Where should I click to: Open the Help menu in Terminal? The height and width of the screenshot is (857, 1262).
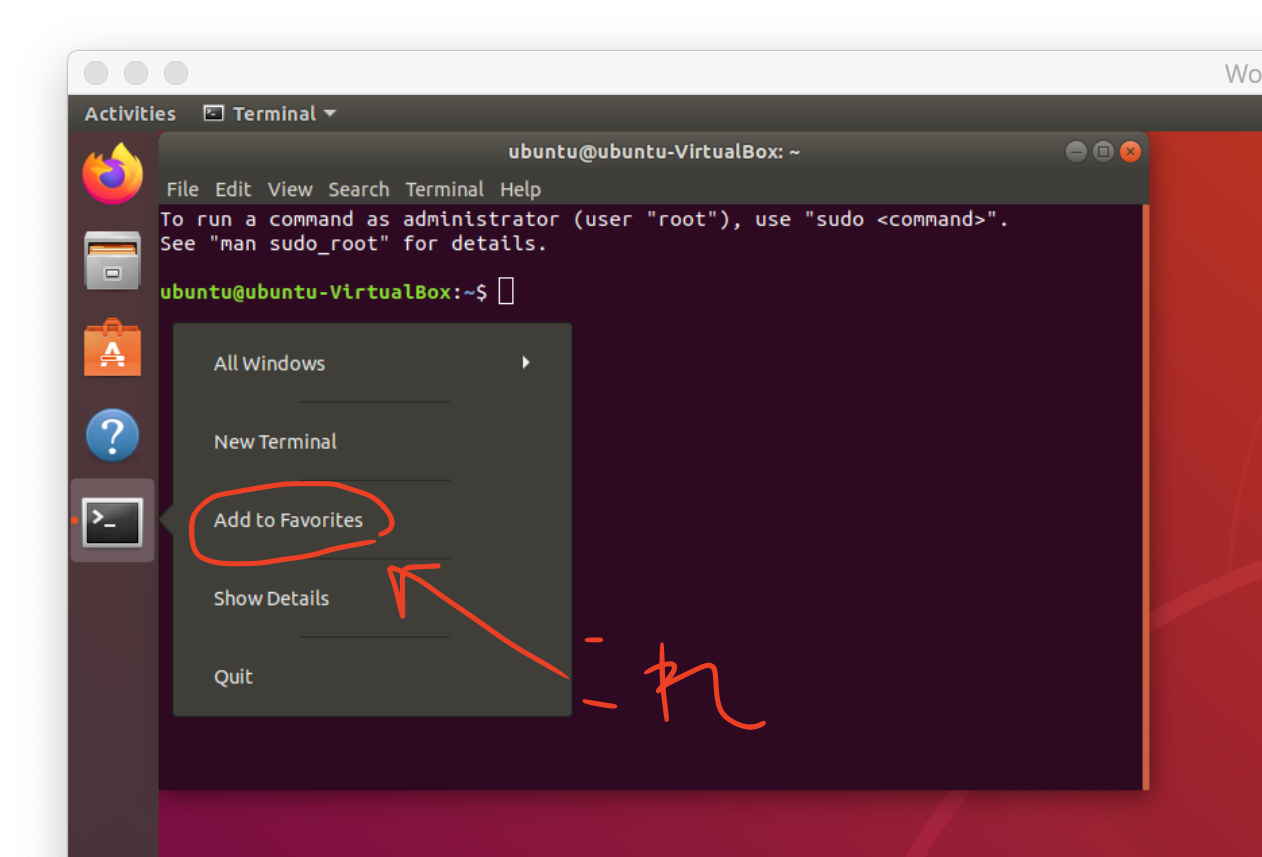click(x=520, y=189)
